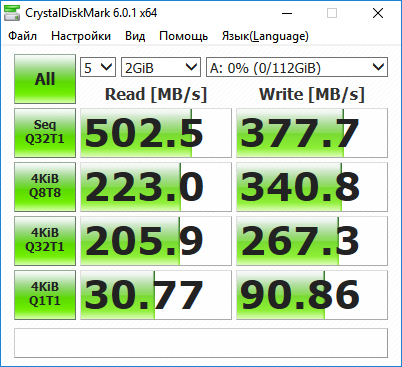Open the Настройки menu

click(x=81, y=36)
